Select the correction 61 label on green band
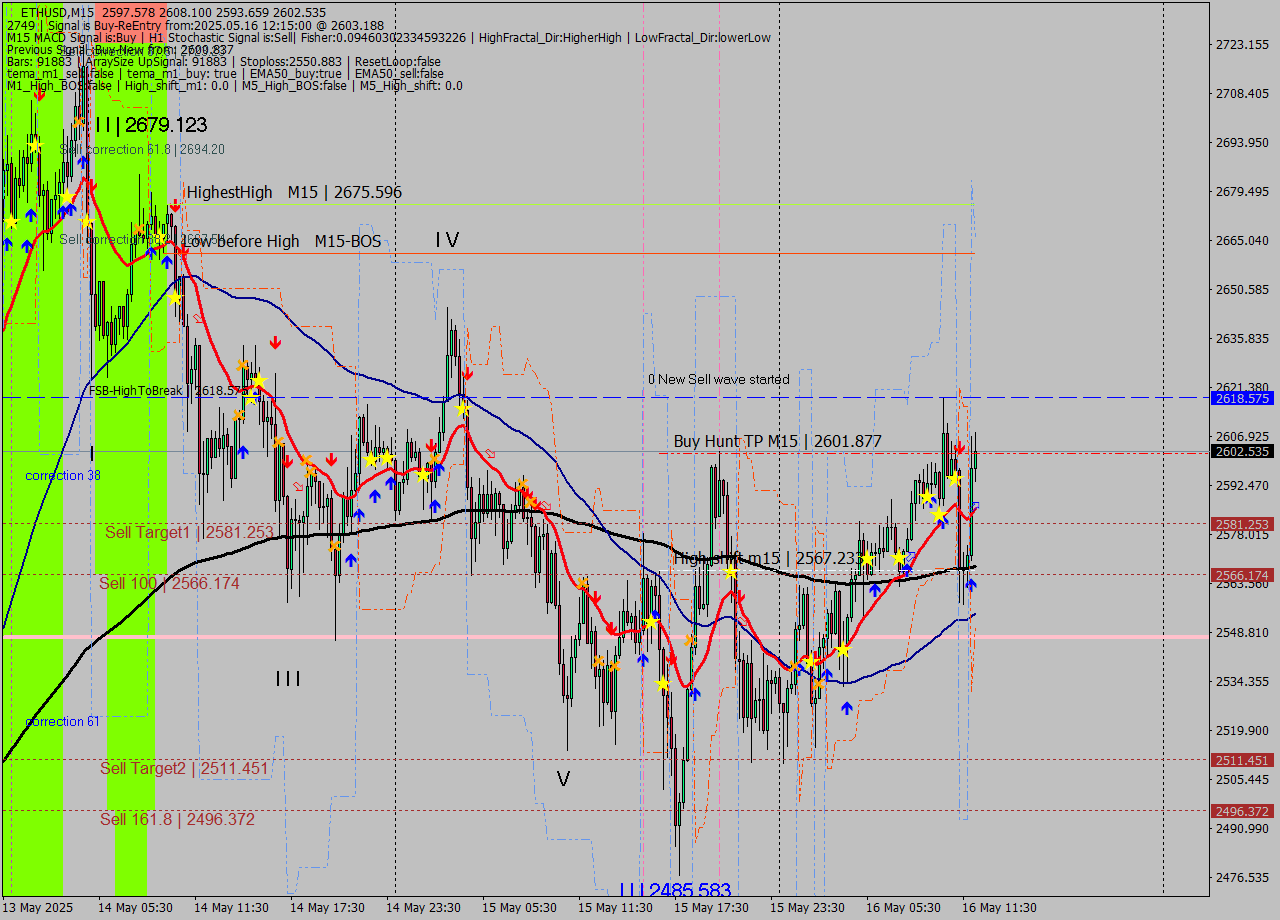Screen dimensions: 1280x920 point(62,721)
